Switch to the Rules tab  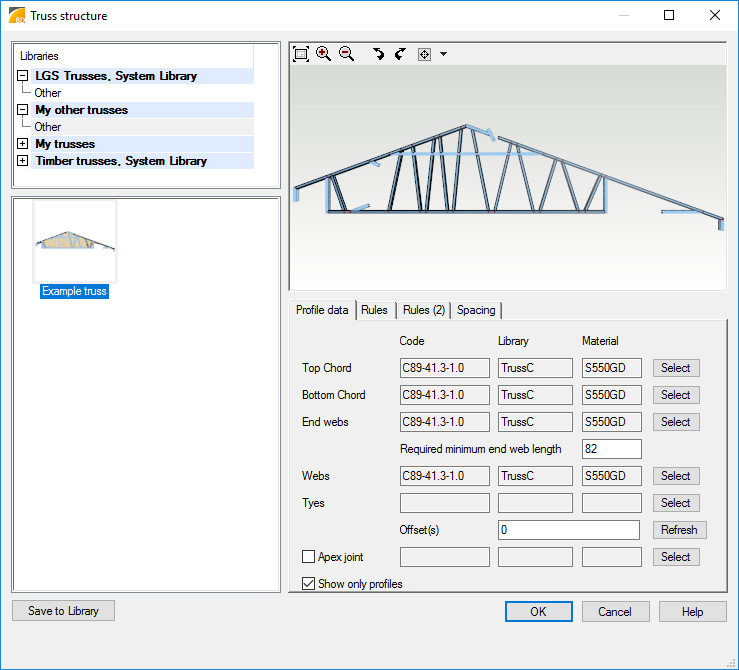pos(375,310)
